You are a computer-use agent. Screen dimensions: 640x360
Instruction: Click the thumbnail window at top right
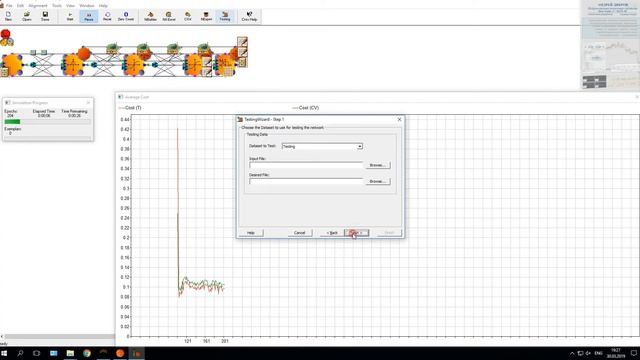point(610,44)
